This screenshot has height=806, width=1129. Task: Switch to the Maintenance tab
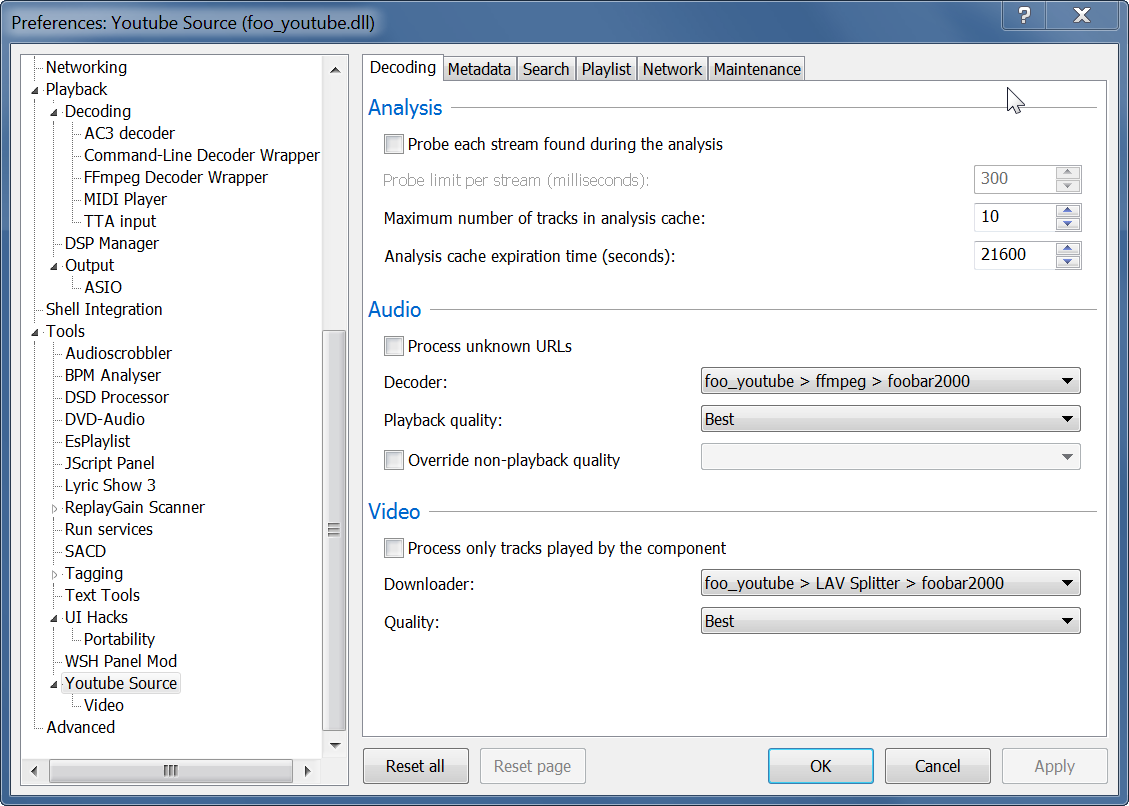(x=757, y=69)
